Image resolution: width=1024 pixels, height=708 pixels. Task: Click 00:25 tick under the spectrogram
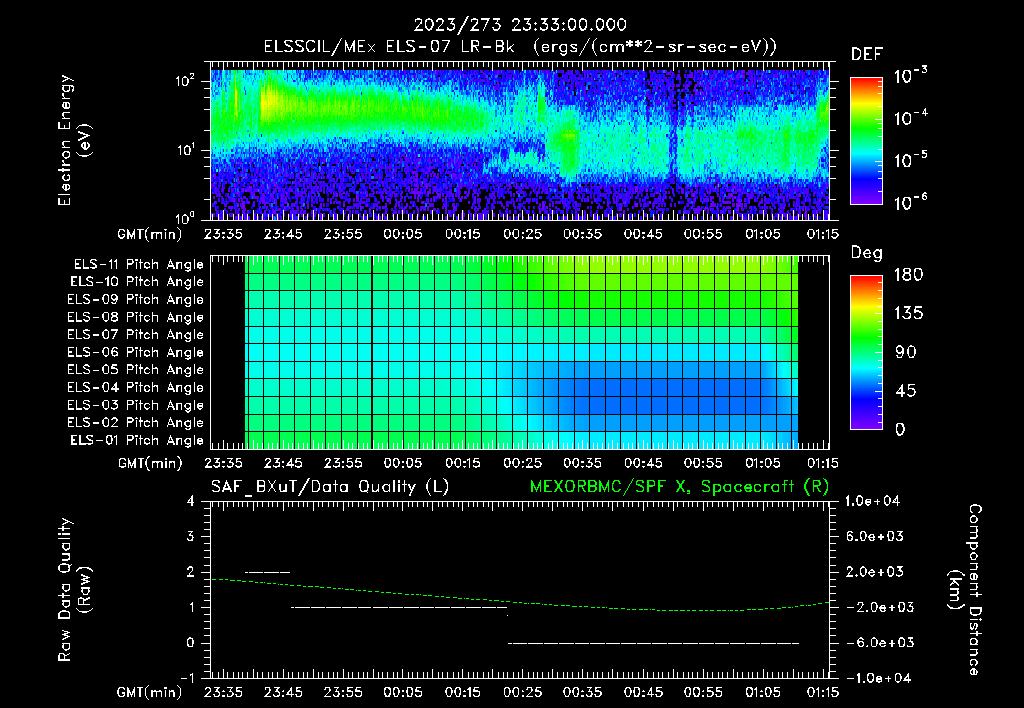click(522, 234)
